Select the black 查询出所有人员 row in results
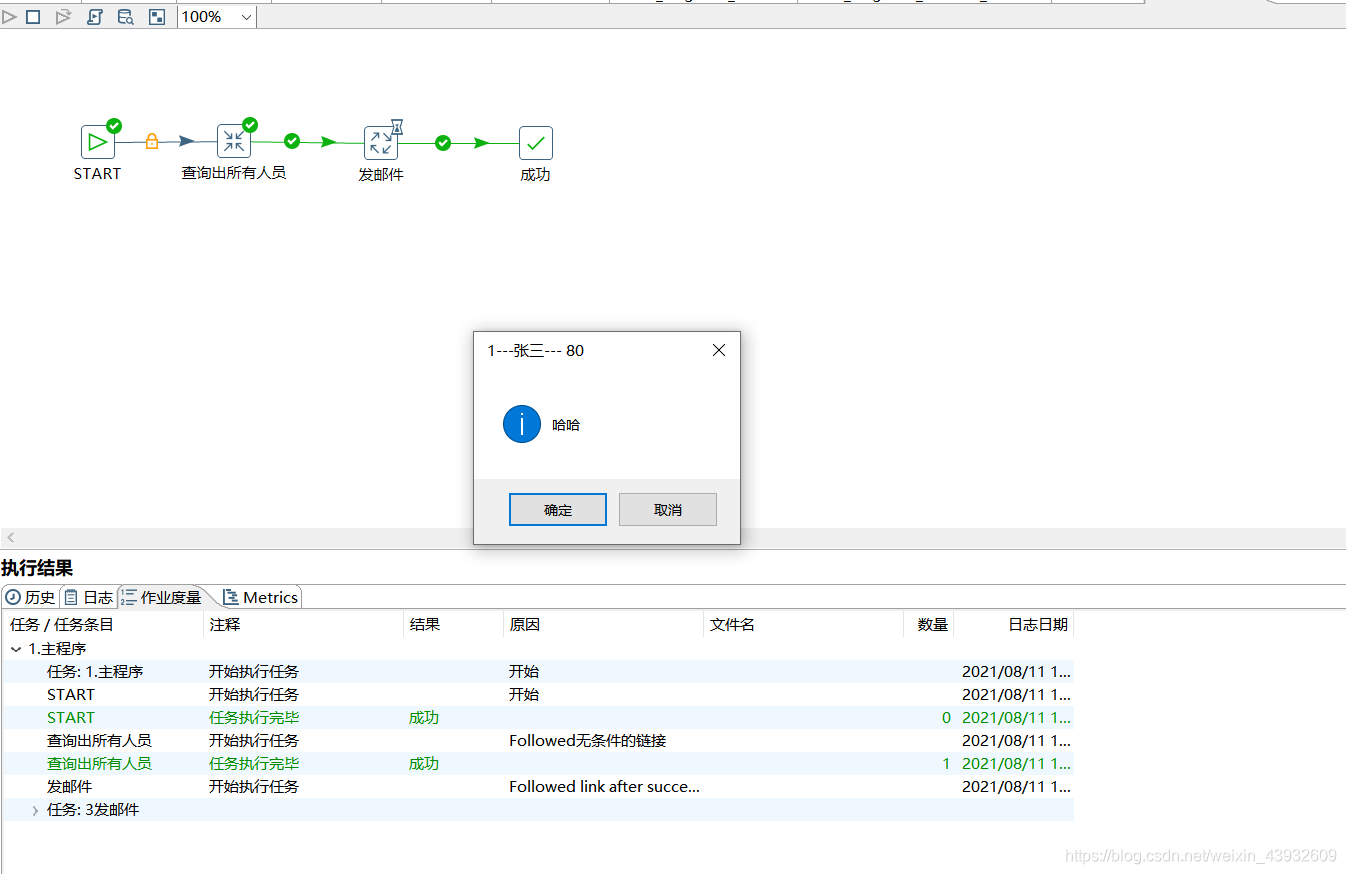Screen dimensions: 1346x874 click(x=537, y=740)
